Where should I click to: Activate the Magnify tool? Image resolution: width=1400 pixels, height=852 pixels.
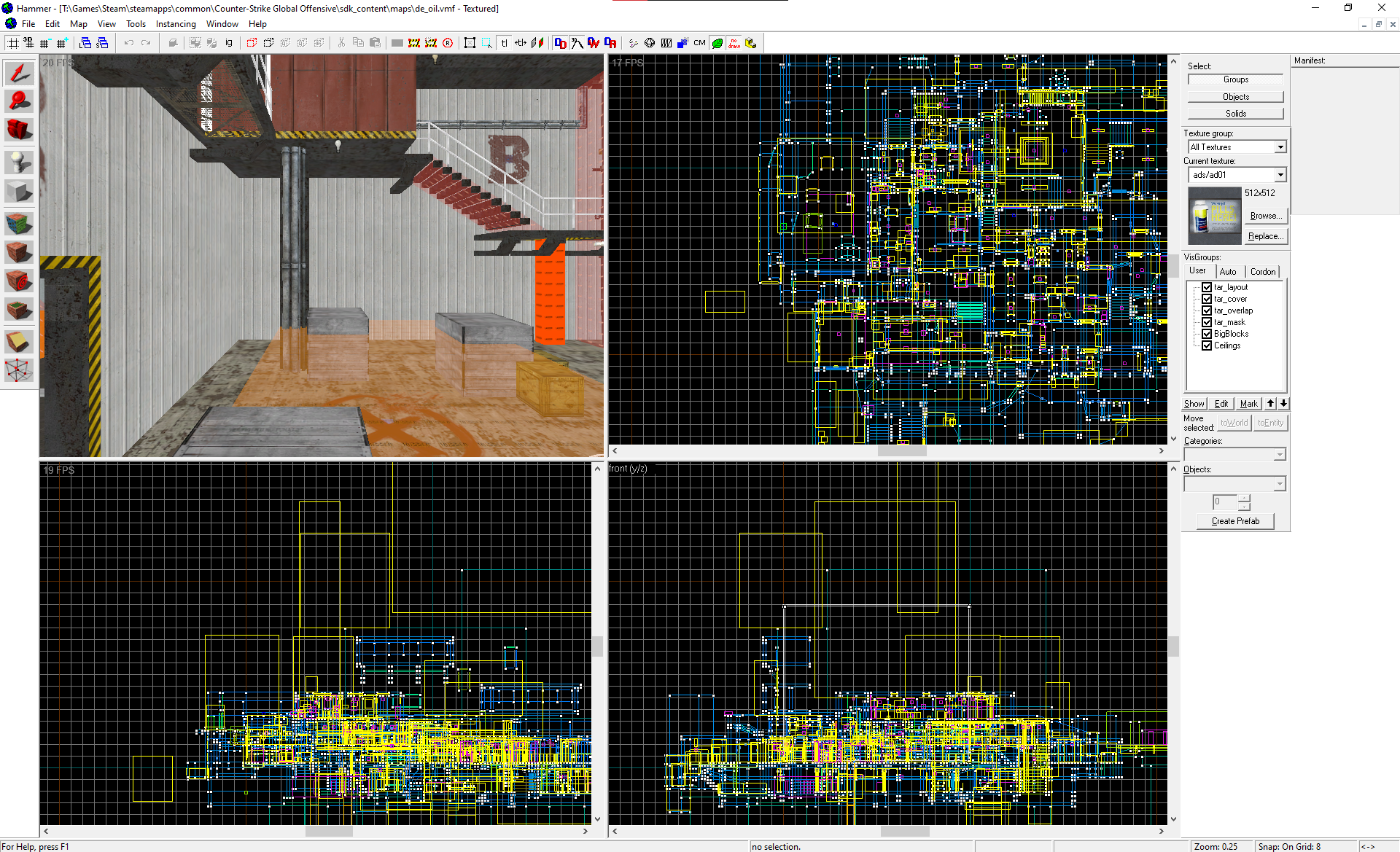19,101
